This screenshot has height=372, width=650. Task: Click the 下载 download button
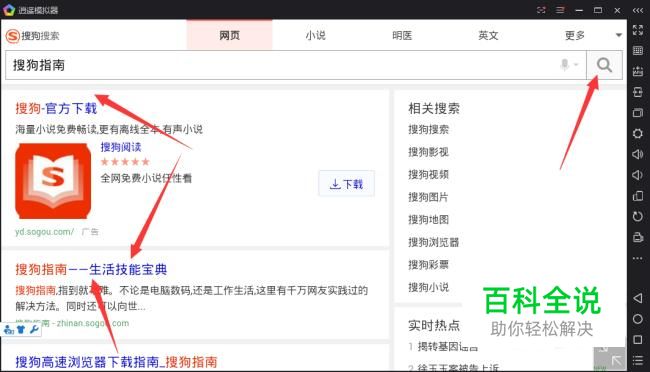[347, 184]
